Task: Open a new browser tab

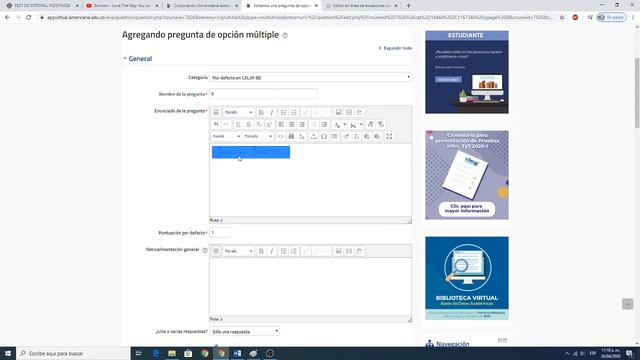Action: (408, 6)
